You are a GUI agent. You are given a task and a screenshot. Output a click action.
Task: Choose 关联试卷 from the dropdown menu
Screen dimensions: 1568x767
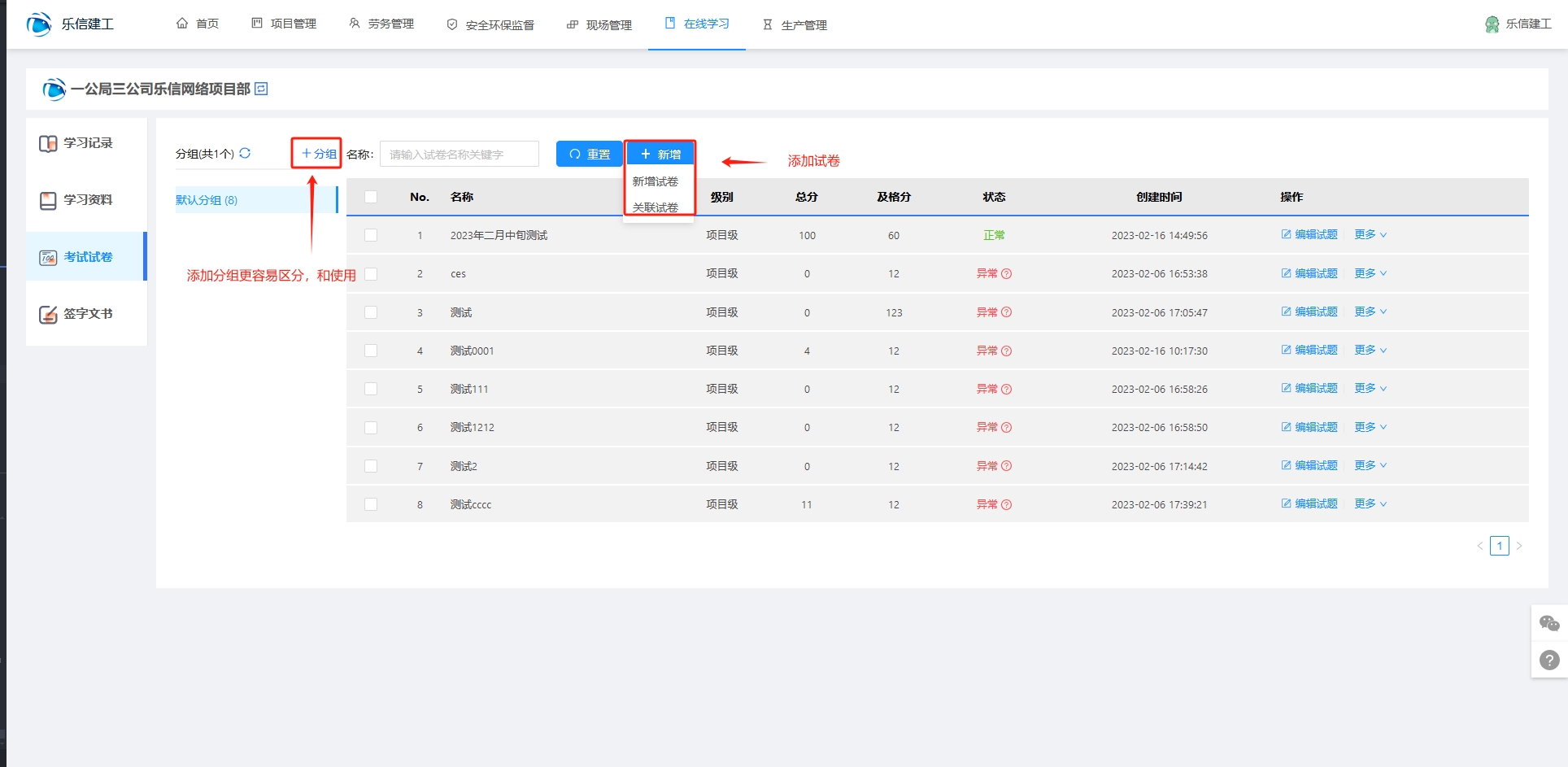coord(655,207)
